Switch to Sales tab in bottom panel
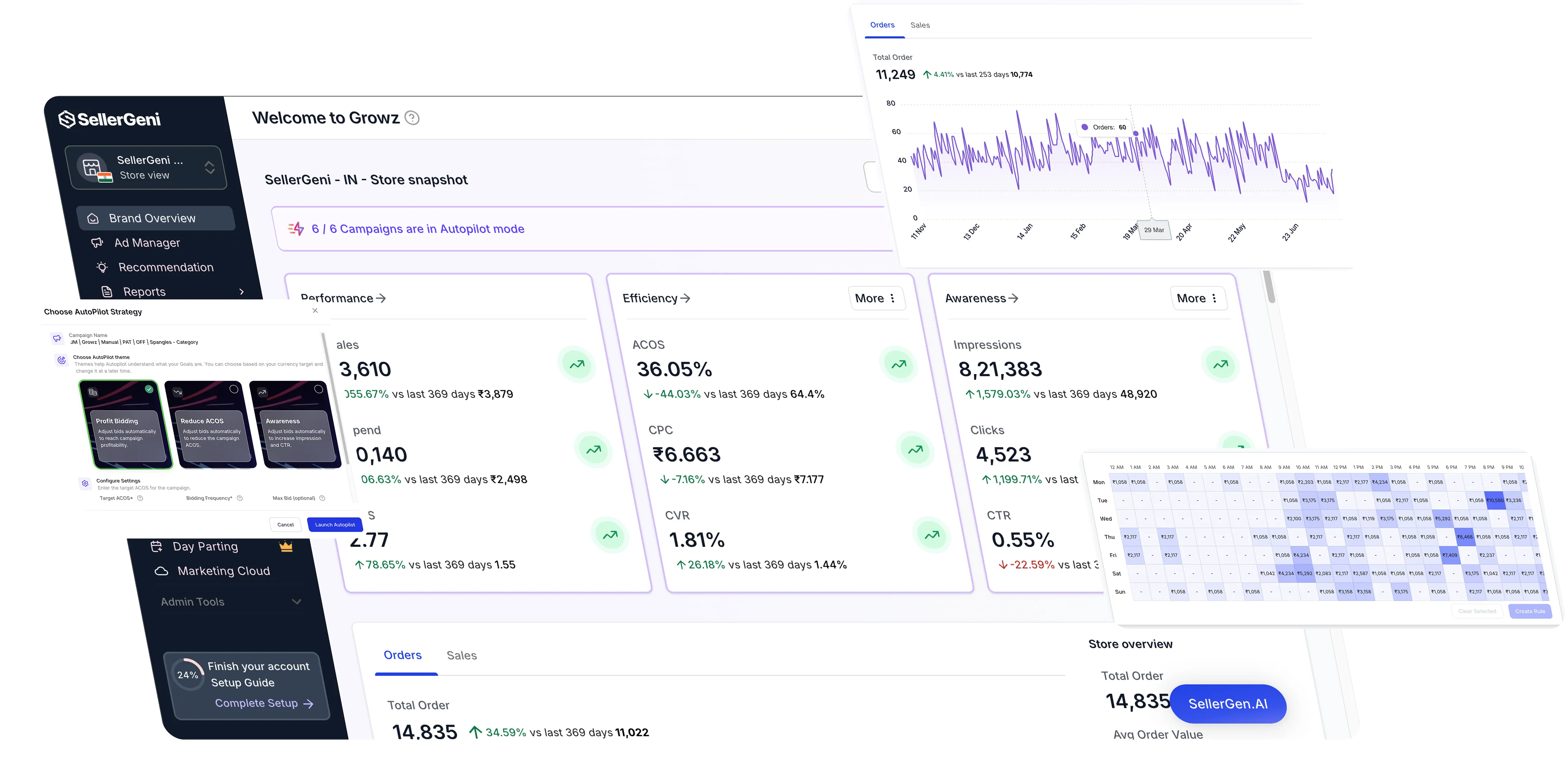Viewport: 1568px width, 783px height. 461,655
